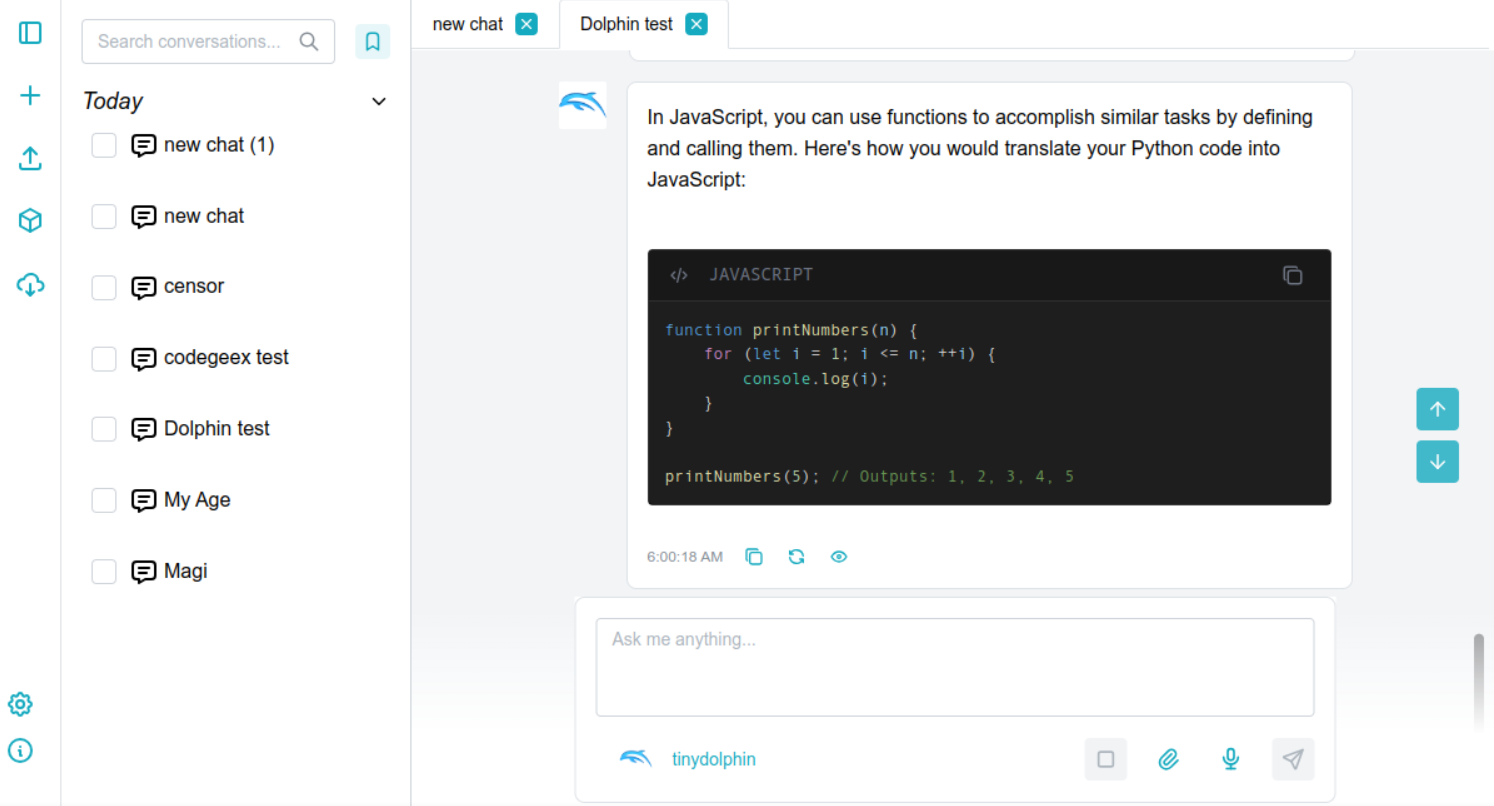1494x806 pixels.
Task: Check the Magi conversation checkbox
Action: (104, 572)
